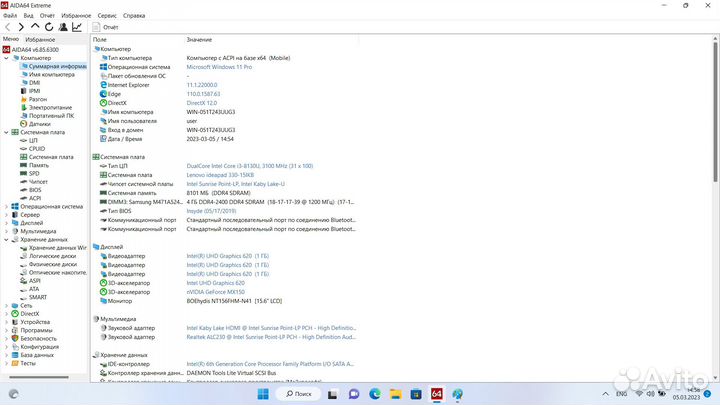Viewport: 720px width, 405px height.
Task: Expand the Безопасность tree node
Action: [x=5, y=338]
